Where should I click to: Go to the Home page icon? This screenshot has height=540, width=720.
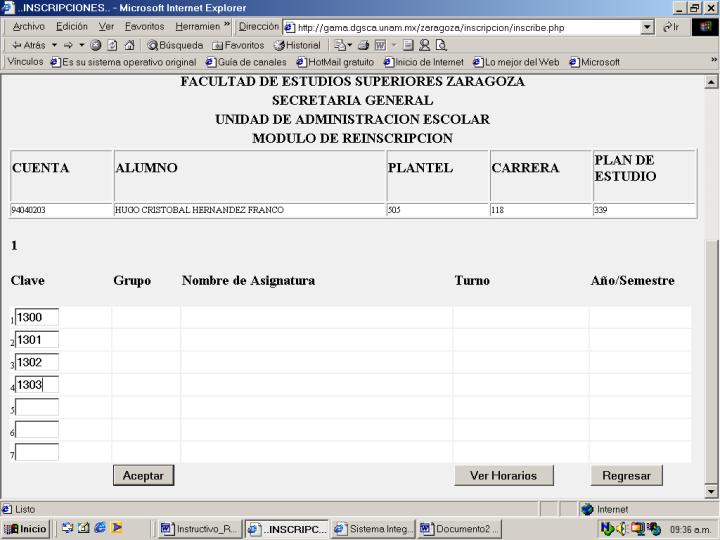129,44
